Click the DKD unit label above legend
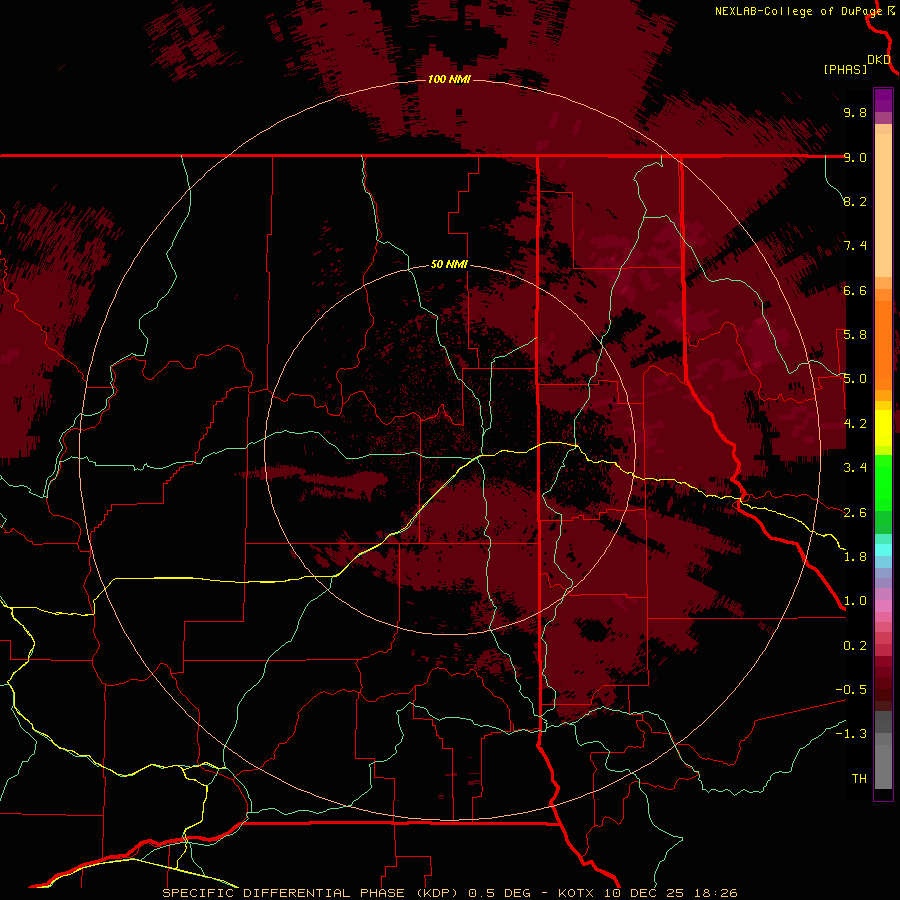This screenshot has height=900, width=900. (x=879, y=60)
